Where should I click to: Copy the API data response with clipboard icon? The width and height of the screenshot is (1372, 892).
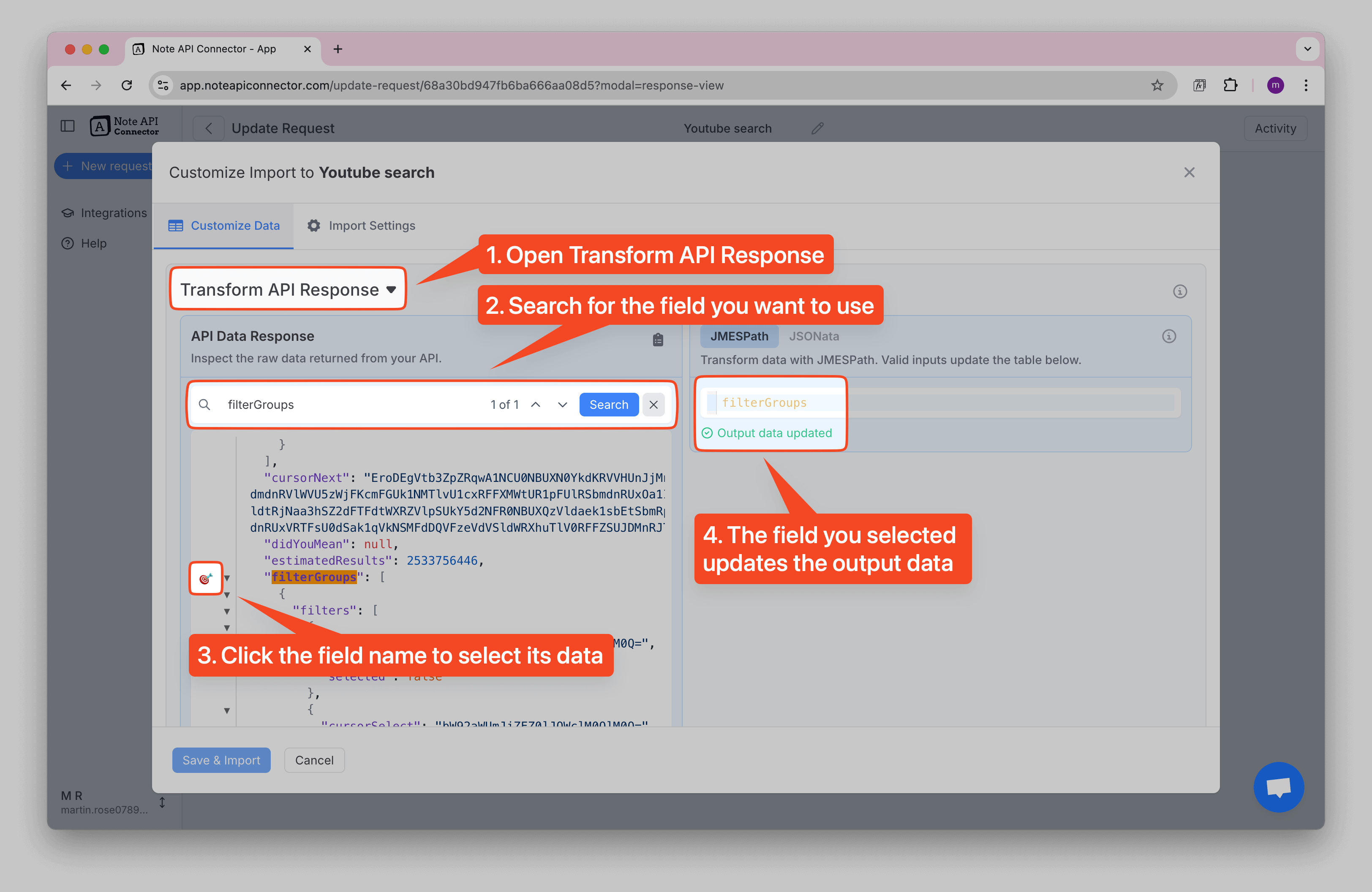[657, 340]
